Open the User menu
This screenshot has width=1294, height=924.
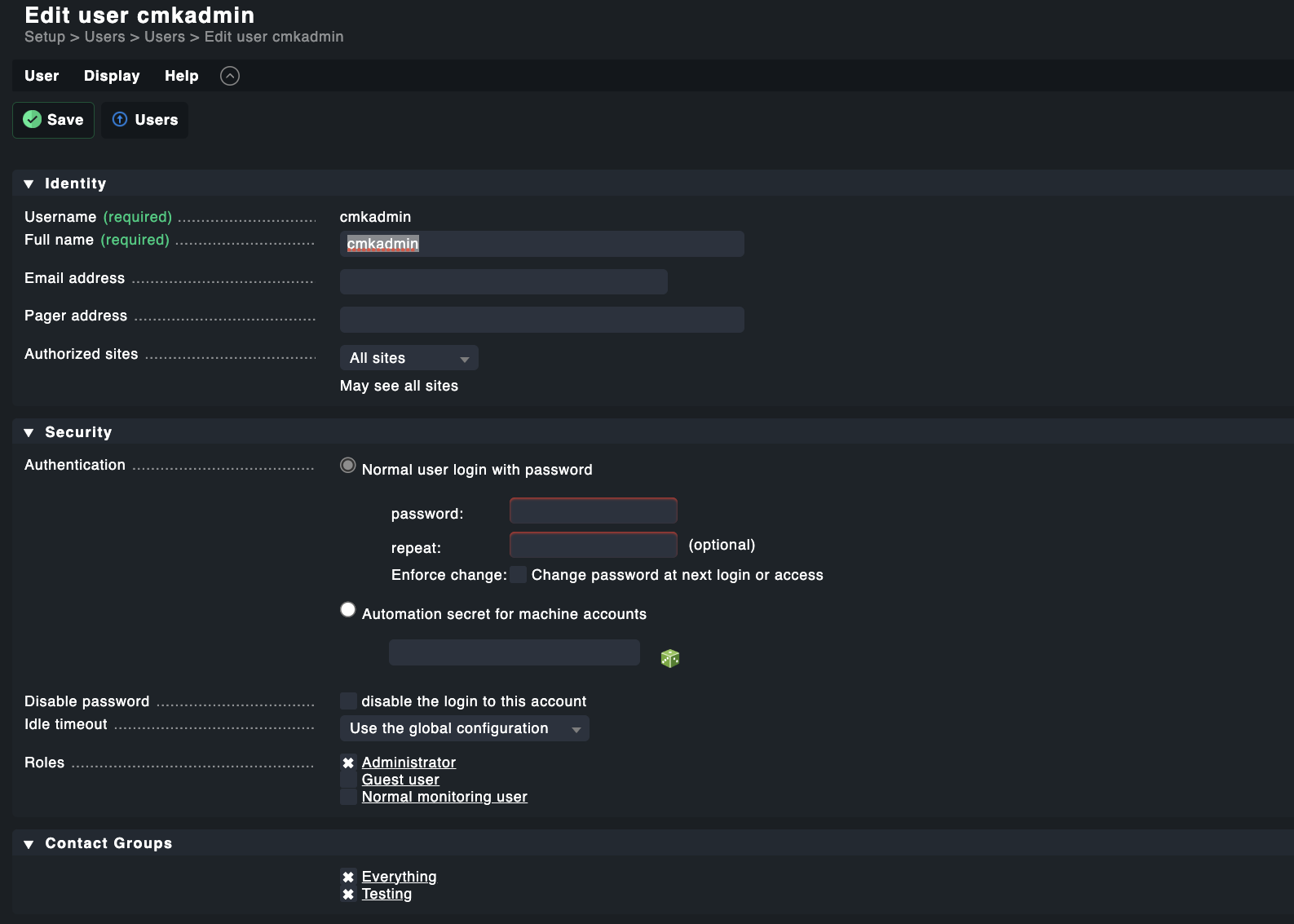coord(42,76)
